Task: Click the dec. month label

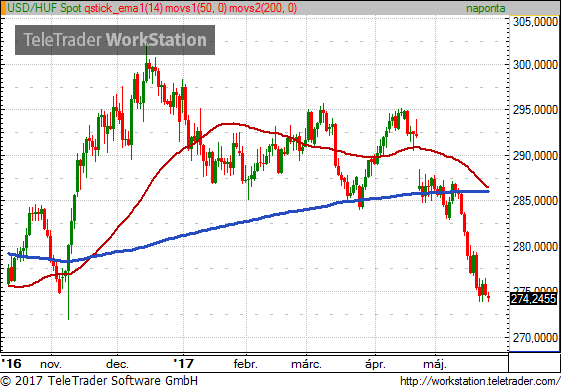Action: coord(117,364)
